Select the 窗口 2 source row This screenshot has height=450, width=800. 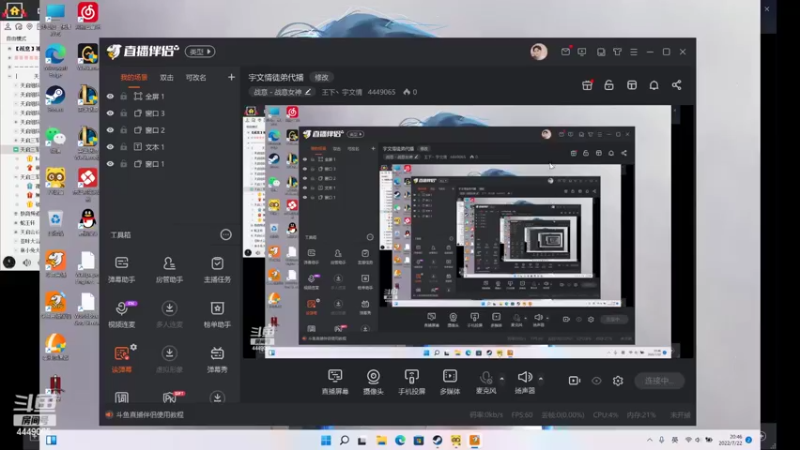pos(169,130)
